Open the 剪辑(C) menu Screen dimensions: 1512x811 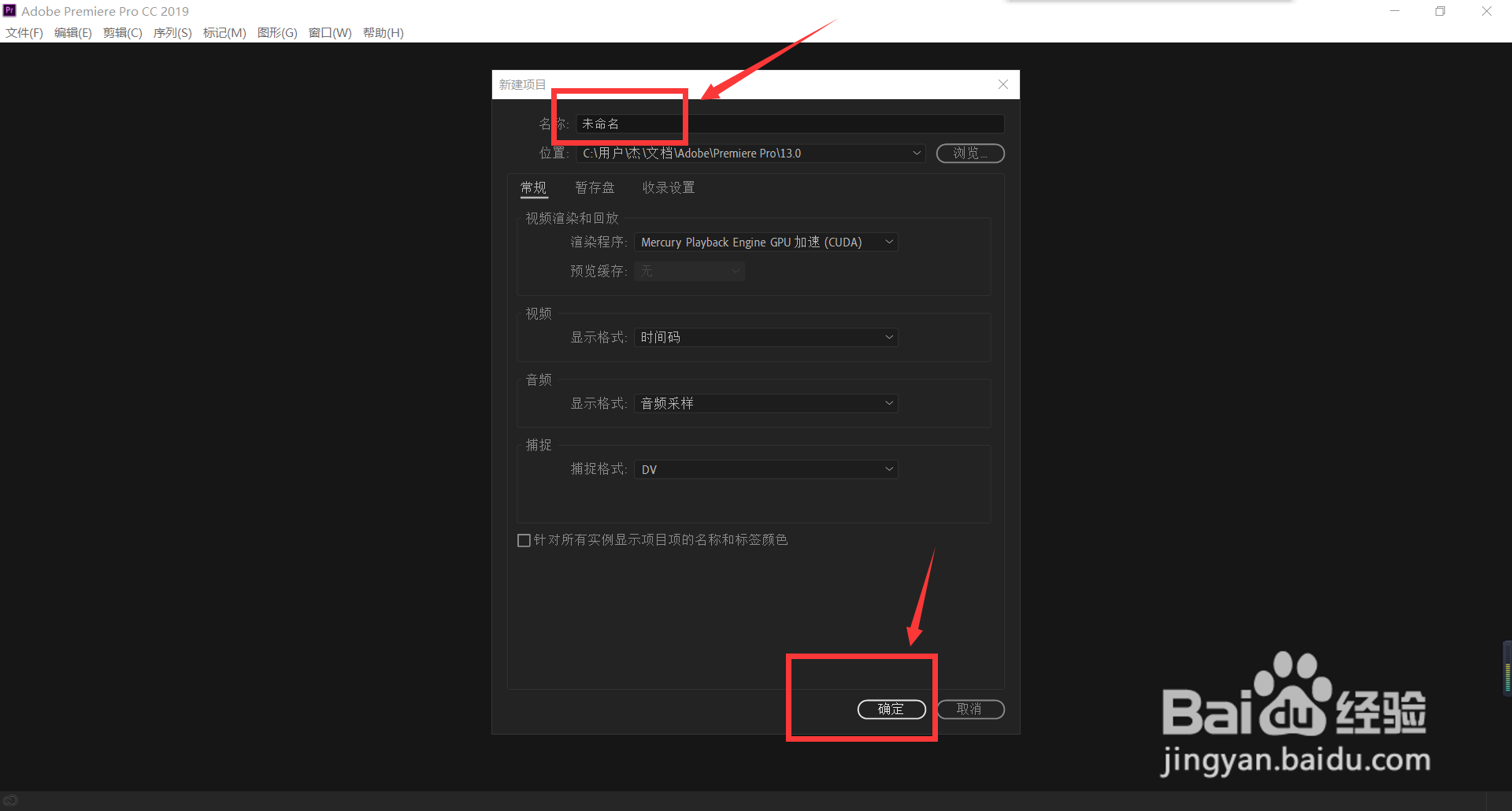(x=123, y=32)
